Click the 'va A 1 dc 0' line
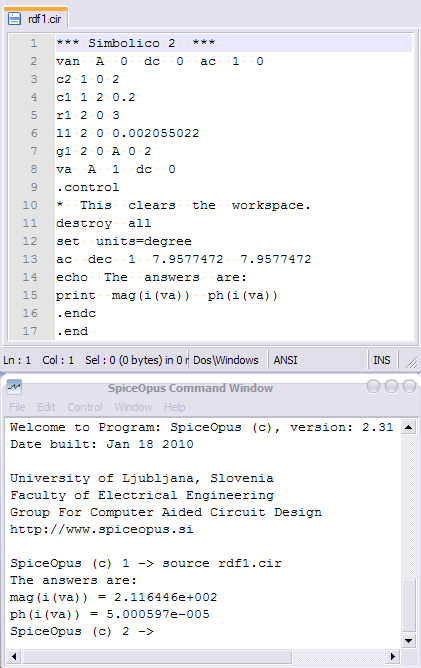Screen dimensions: 421x668 [115, 169]
